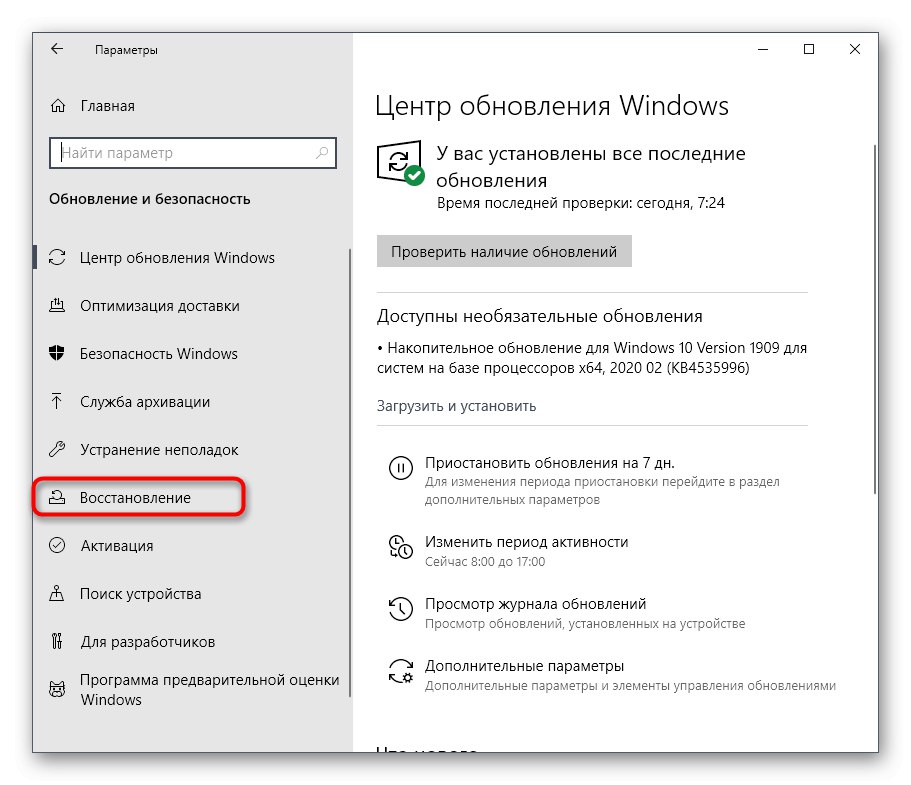The height and width of the screenshot is (785, 911).
Task: Click the update history clock icon
Action: coord(401,609)
